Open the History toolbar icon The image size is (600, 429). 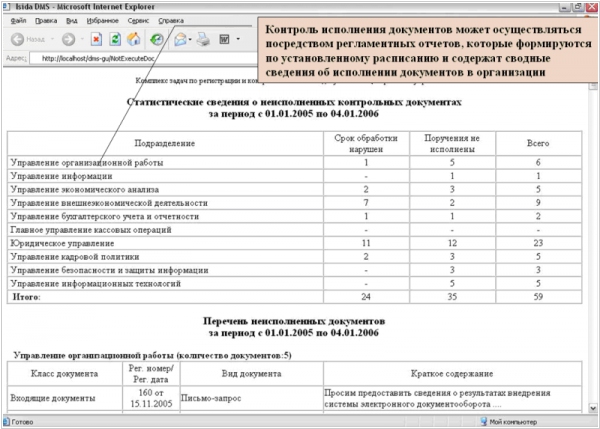coord(157,40)
